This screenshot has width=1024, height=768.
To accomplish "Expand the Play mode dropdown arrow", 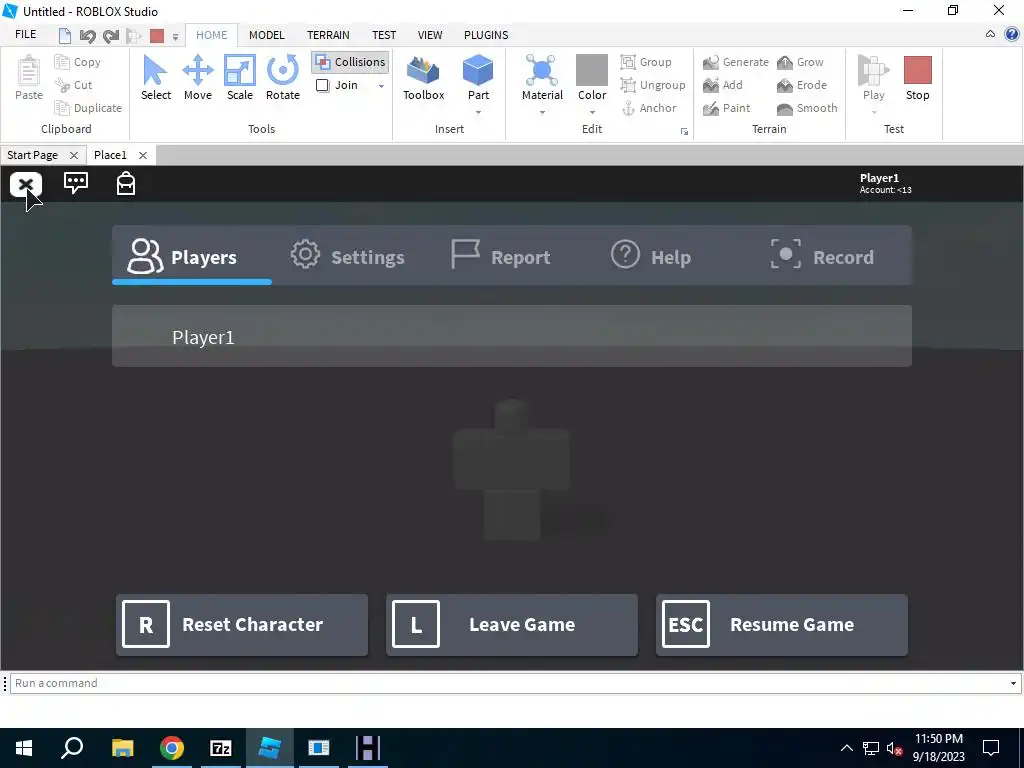I will coord(873,112).
